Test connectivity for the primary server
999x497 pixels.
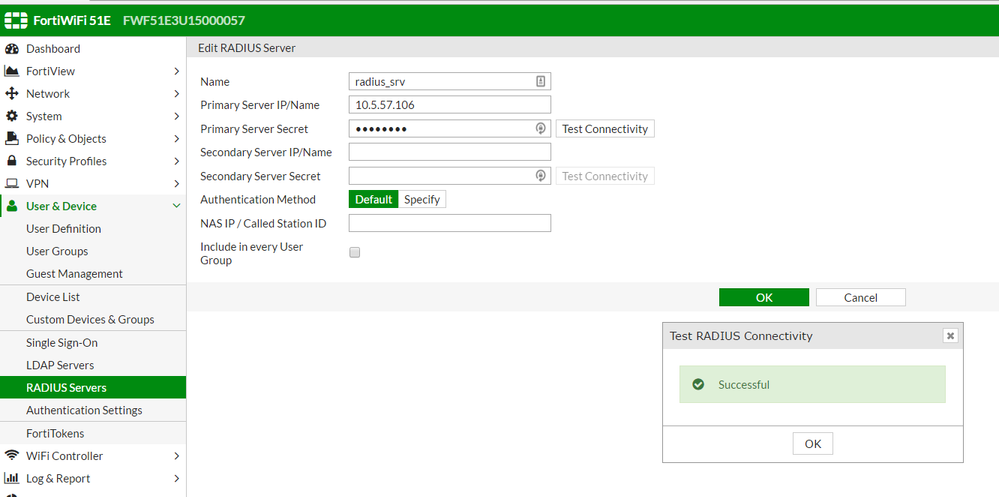tap(605, 129)
